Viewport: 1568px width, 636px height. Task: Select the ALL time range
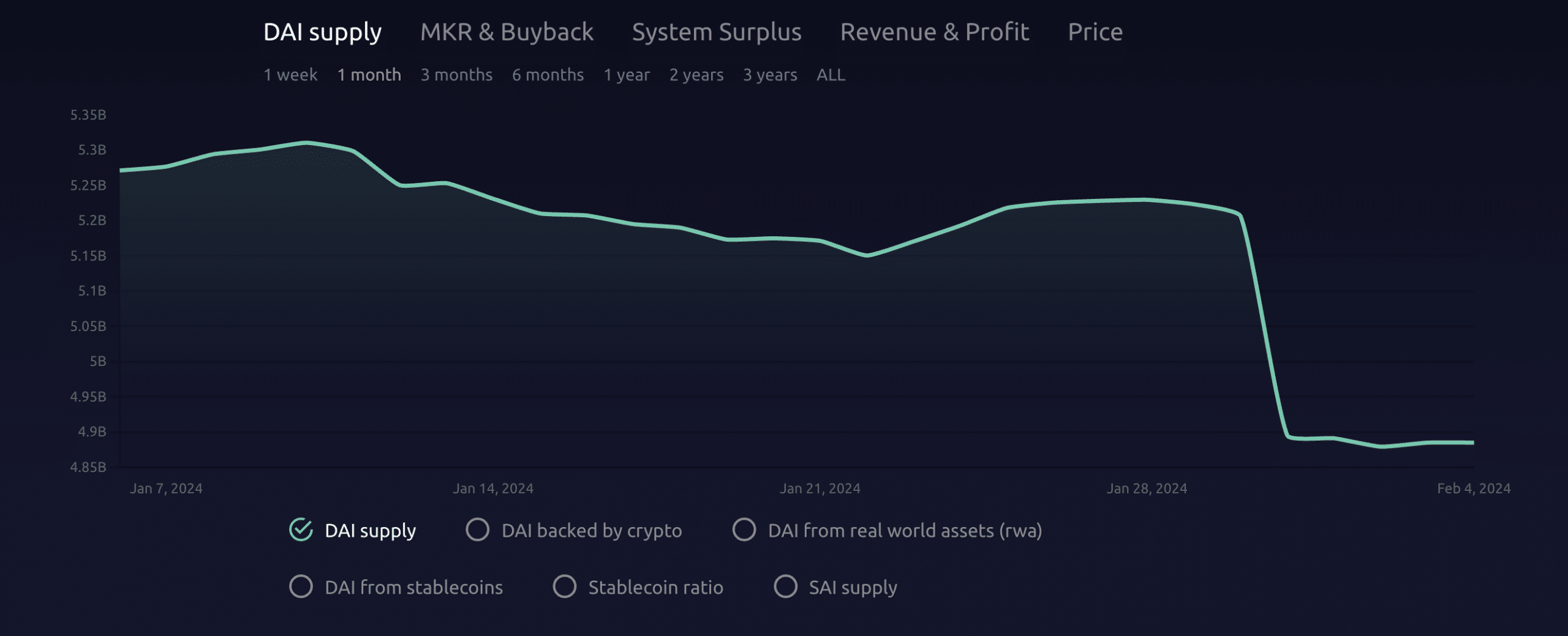pyautogui.click(x=831, y=75)
